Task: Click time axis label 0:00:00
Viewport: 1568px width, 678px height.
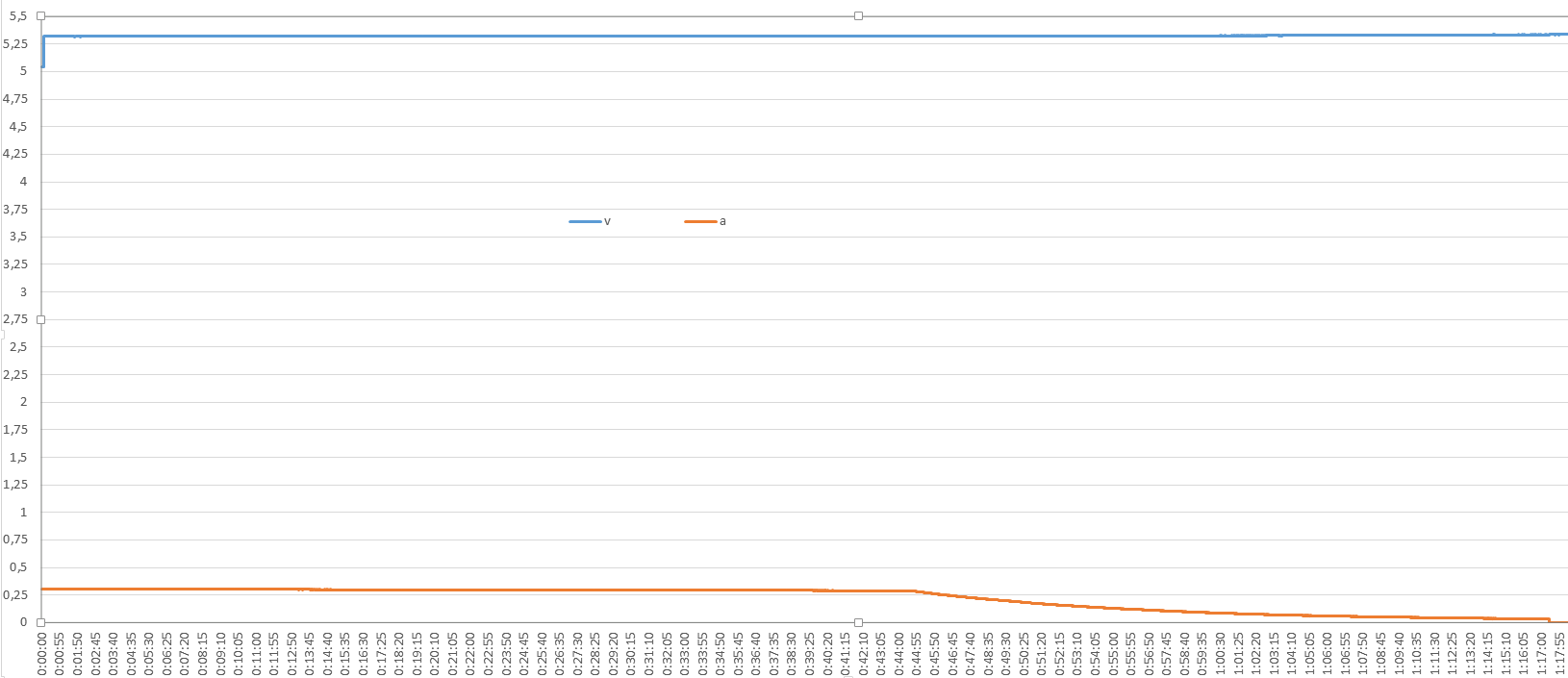Action: pos(41,654)
